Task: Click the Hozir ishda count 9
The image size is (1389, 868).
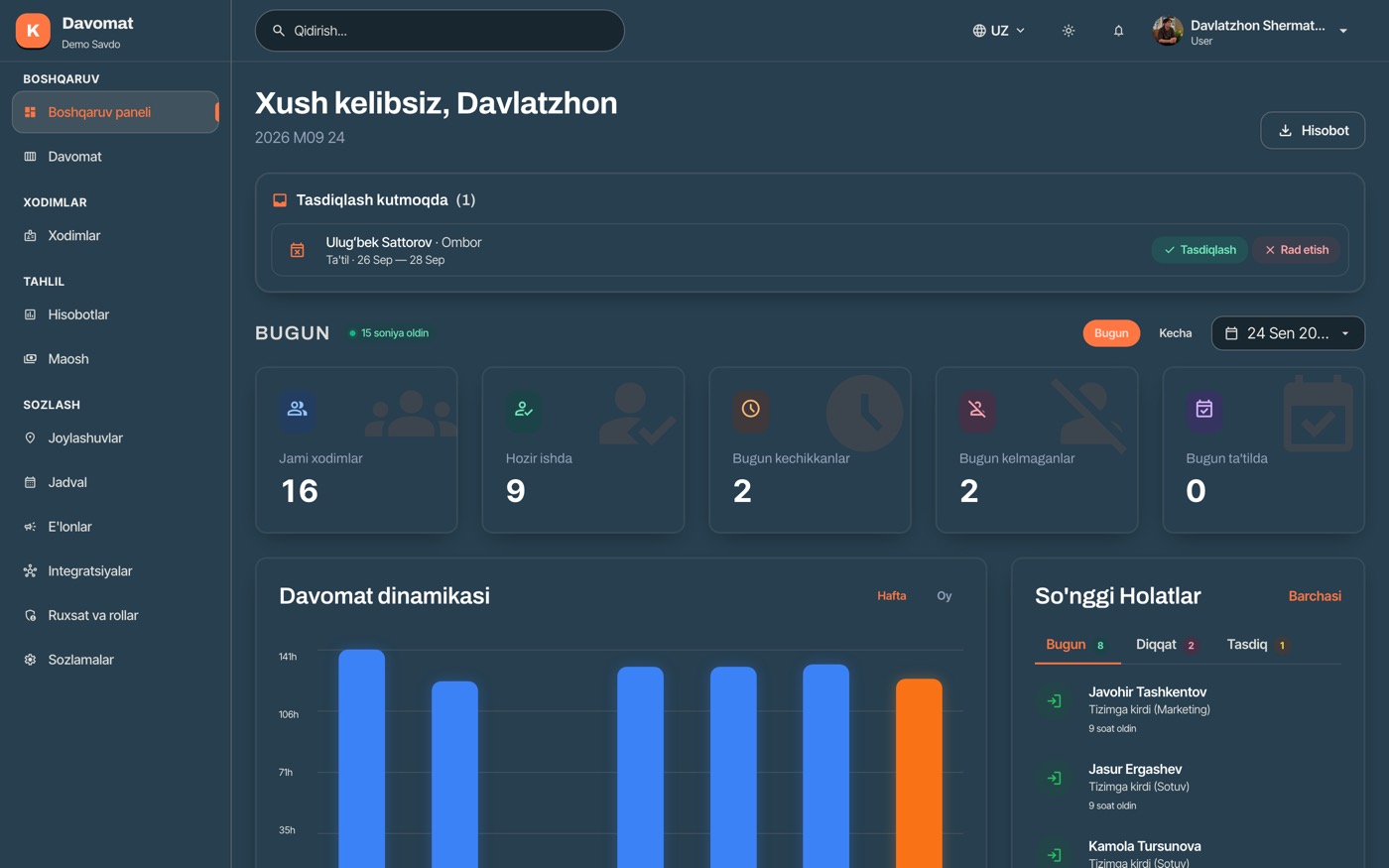Action: click(516, 491)
